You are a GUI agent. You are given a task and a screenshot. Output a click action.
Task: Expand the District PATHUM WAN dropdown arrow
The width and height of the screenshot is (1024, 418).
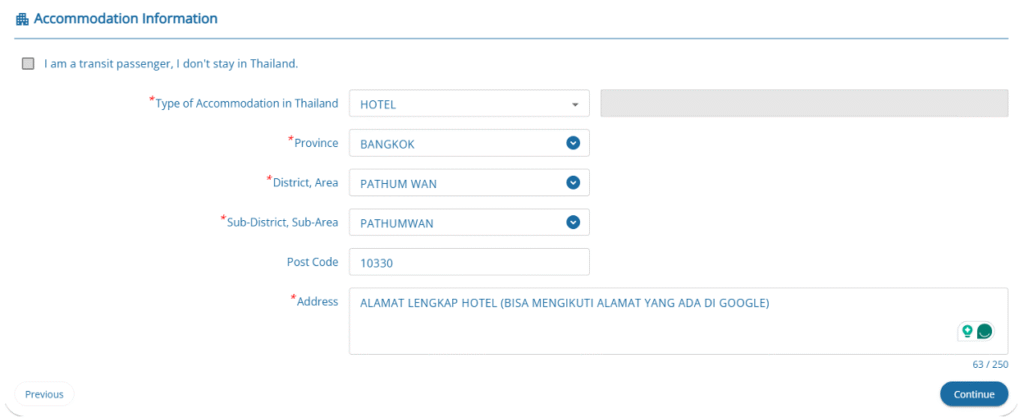pyautogui.click(x=573, y=183)
